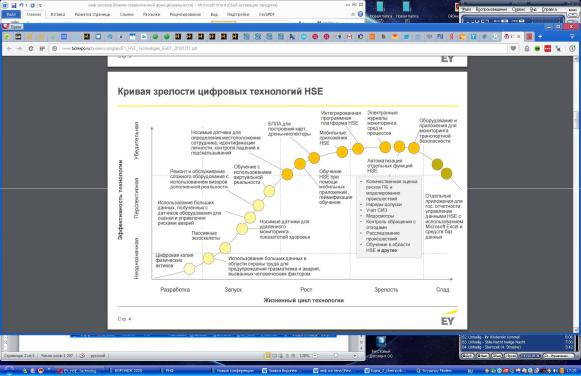Click the PDF viewer vertical scrollbar
Screen dimensions: 581x376
click(x=577, y=194)
